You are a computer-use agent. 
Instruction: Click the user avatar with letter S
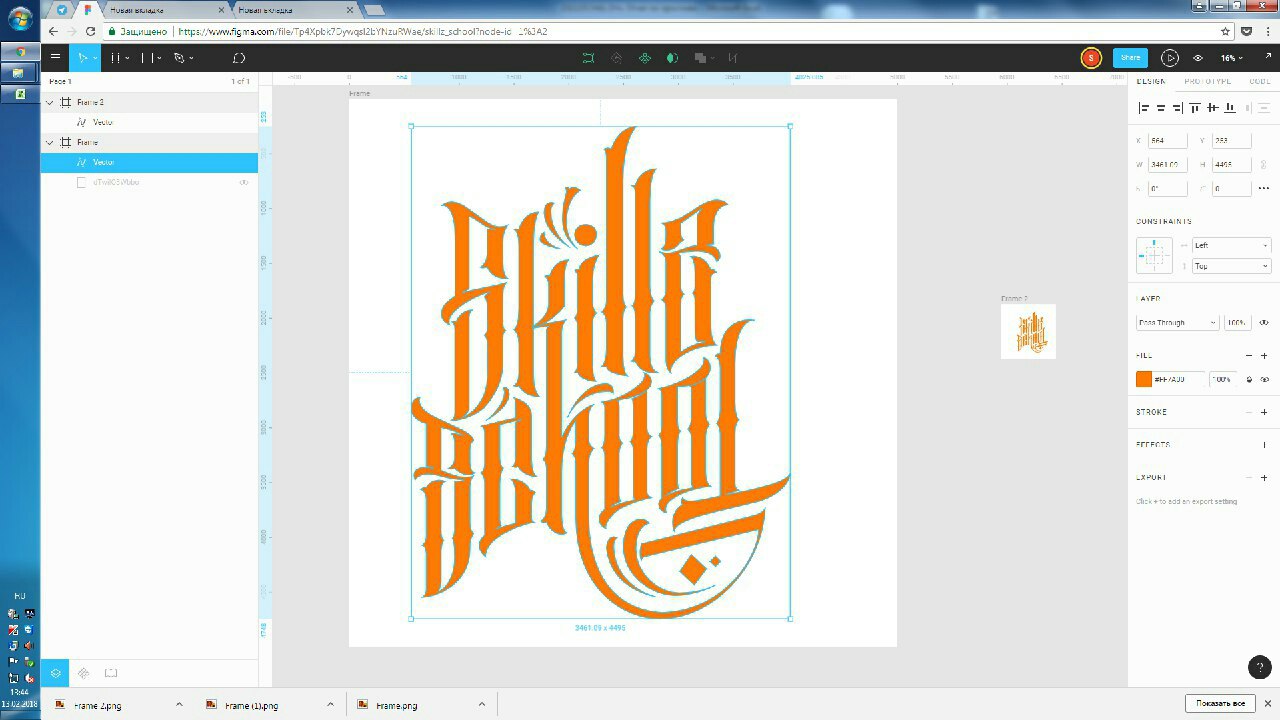point(1091,58)
